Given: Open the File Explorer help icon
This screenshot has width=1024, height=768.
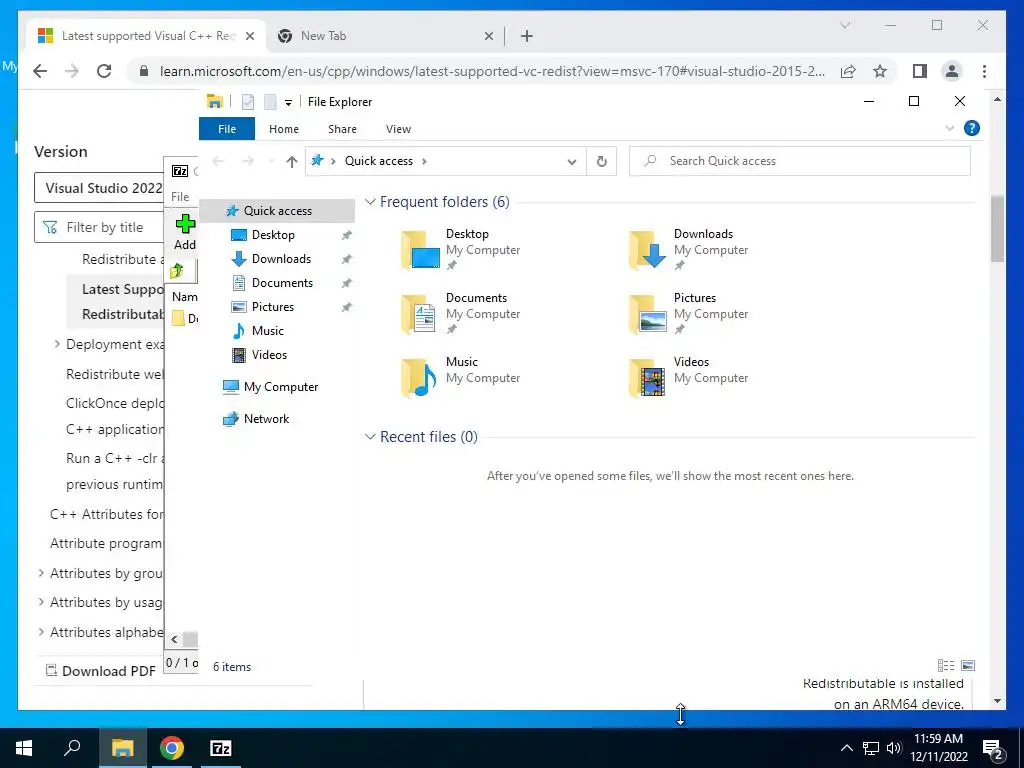Looking at the screenshot, I should [x=971, y=128].
